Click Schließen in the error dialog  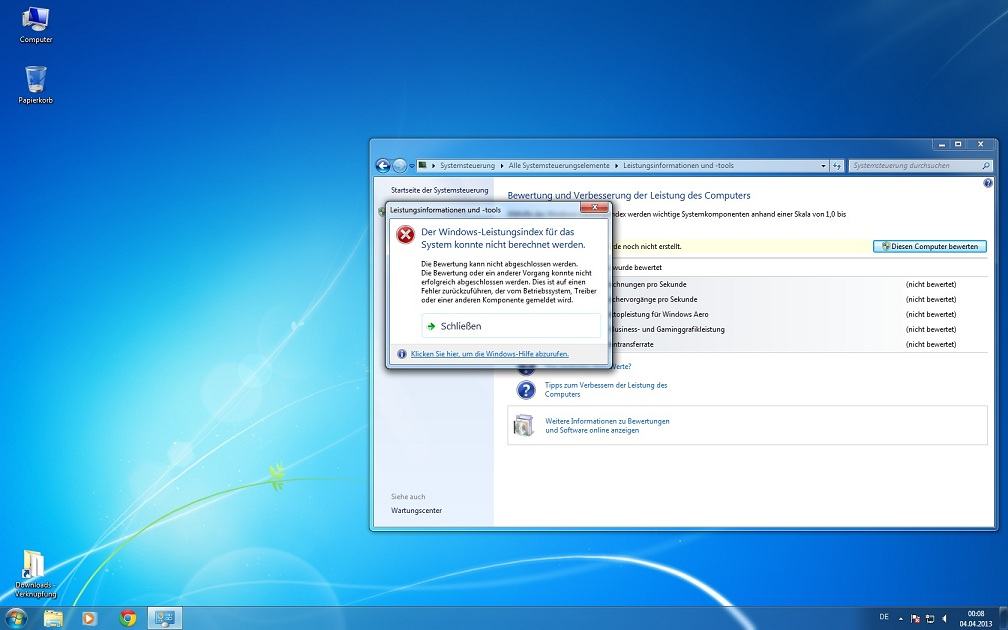point(511,326)
